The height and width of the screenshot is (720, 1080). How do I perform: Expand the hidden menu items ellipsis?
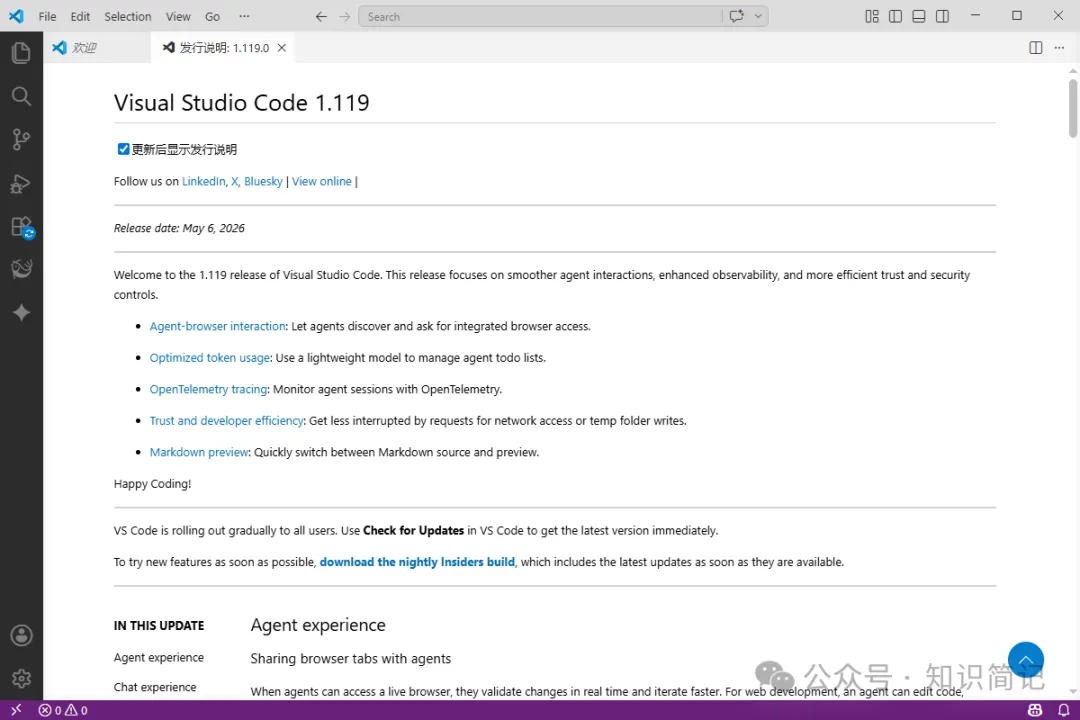(244, 17)
